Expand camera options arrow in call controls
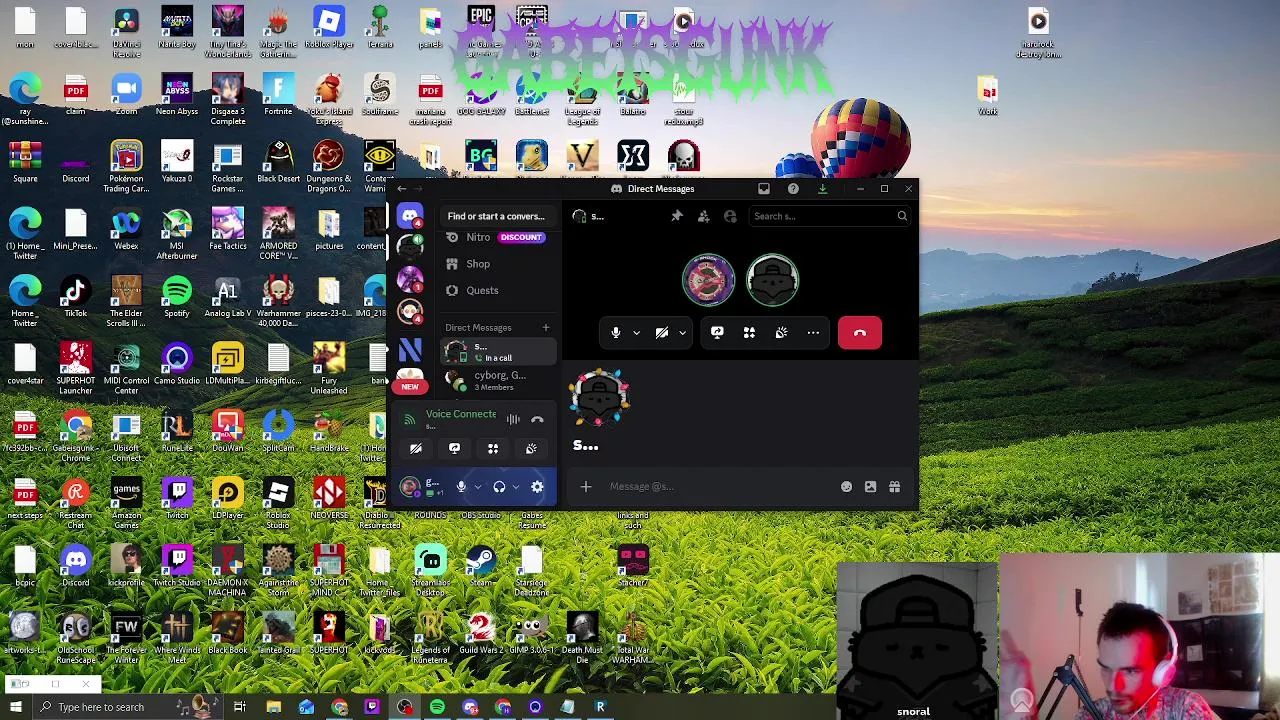Screen dimensions: 1280x720 tap(683, 333)
